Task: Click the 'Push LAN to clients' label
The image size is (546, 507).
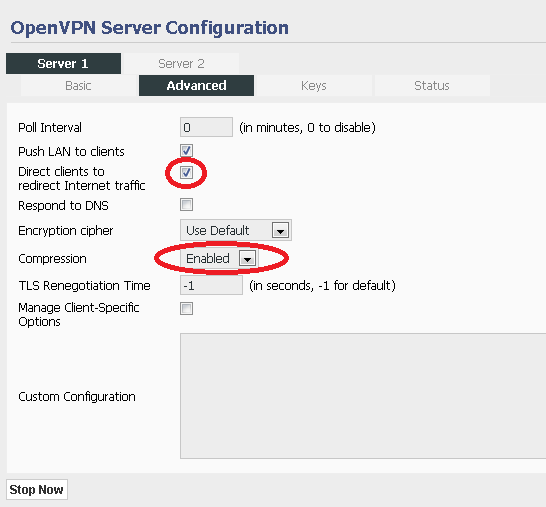Action: (x=71, y=151)
